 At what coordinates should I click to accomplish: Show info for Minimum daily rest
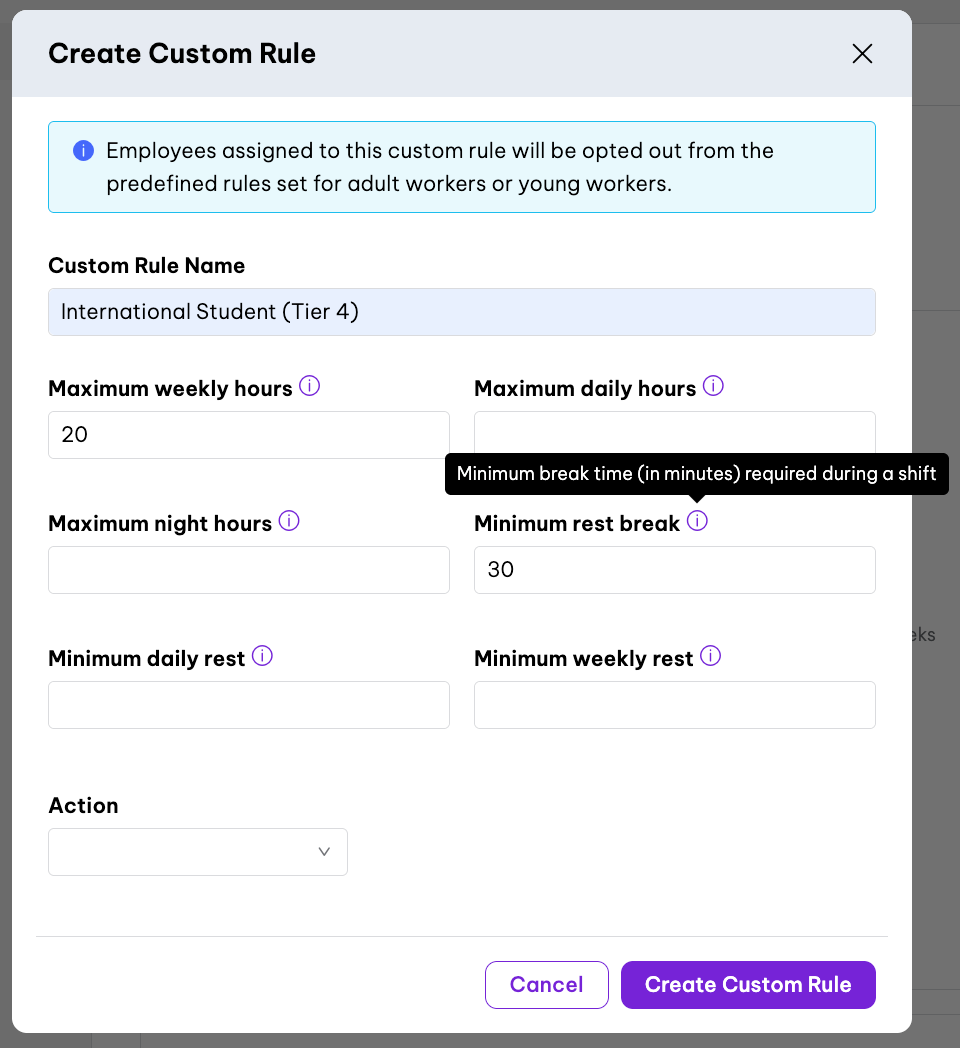pyautogui.click(x=262, y=656)
